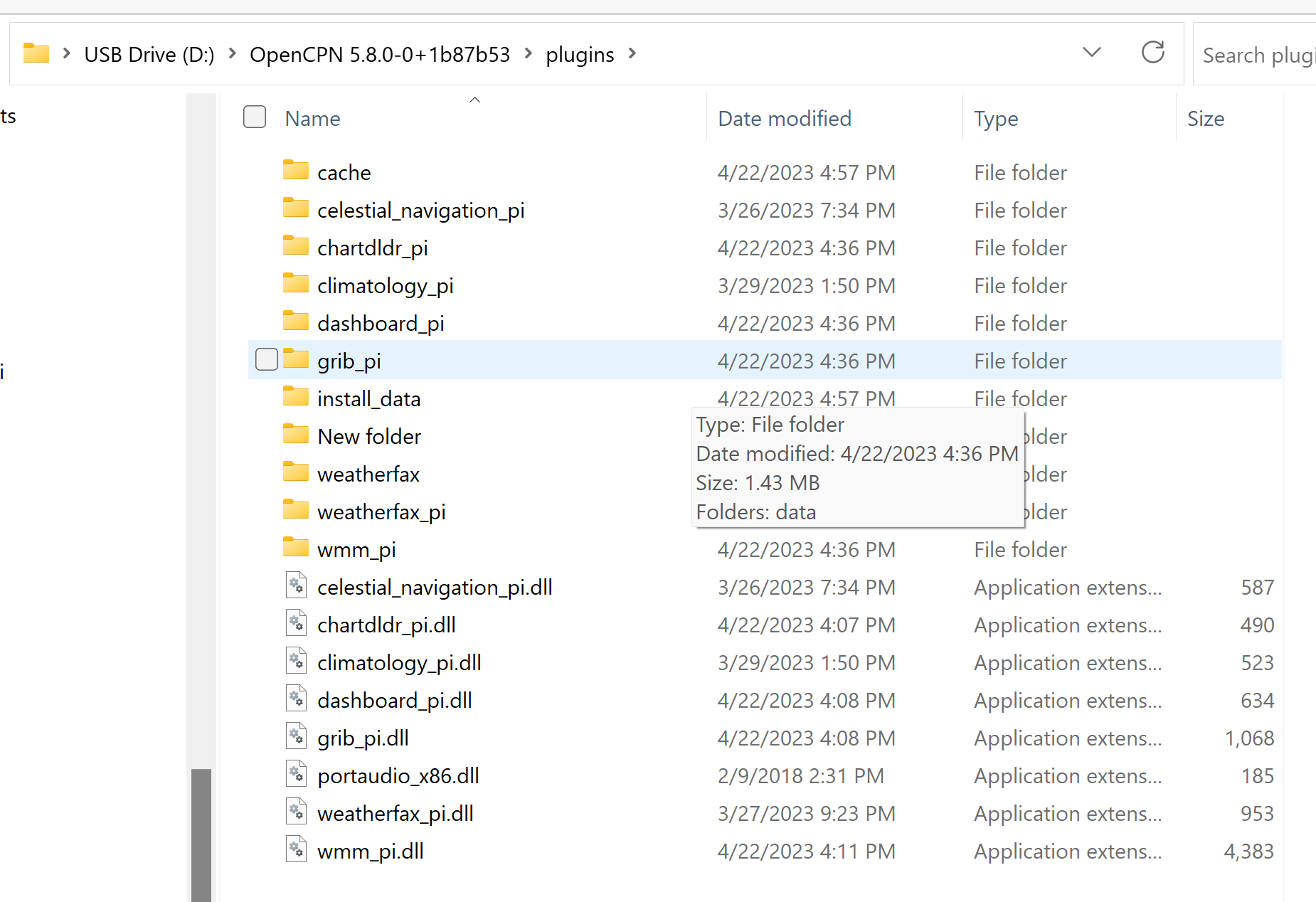Select the plugins breadcrumb entry
The height and width of the screenshot is (902, 1316).
(x=579, y=53)
